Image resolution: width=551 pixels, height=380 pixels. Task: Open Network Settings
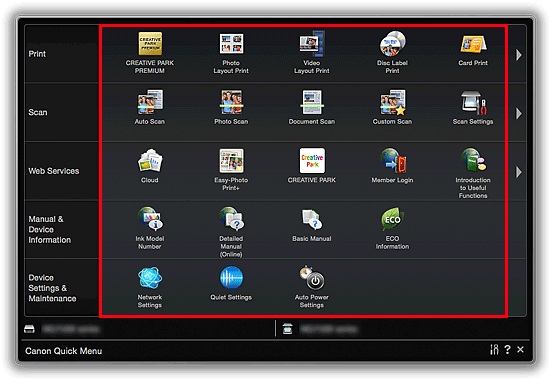(x=150, y=287)
